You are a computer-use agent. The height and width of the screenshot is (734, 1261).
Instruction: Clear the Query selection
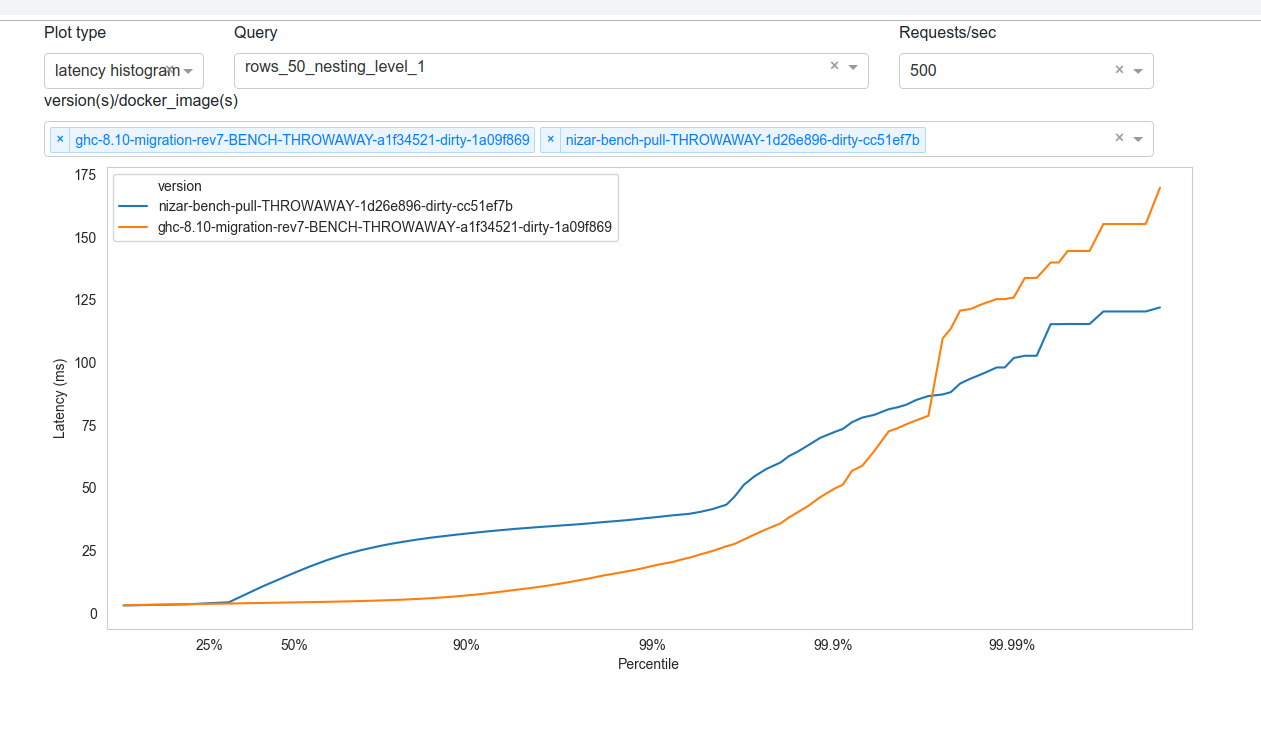[834, 66]
